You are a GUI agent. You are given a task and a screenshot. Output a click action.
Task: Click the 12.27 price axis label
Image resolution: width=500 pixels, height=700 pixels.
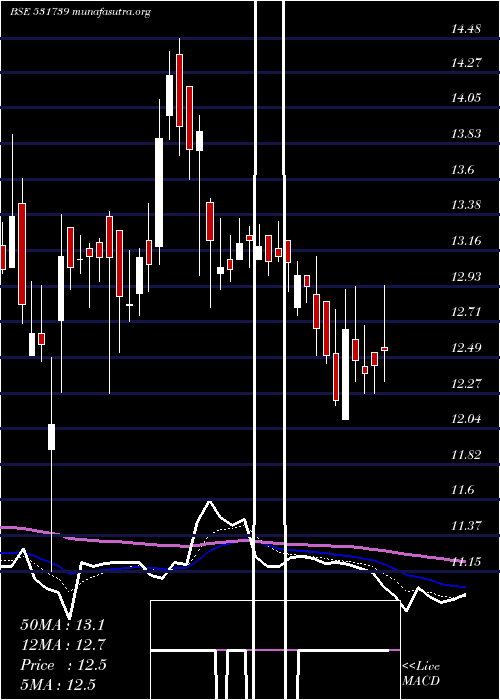(466, 383)
